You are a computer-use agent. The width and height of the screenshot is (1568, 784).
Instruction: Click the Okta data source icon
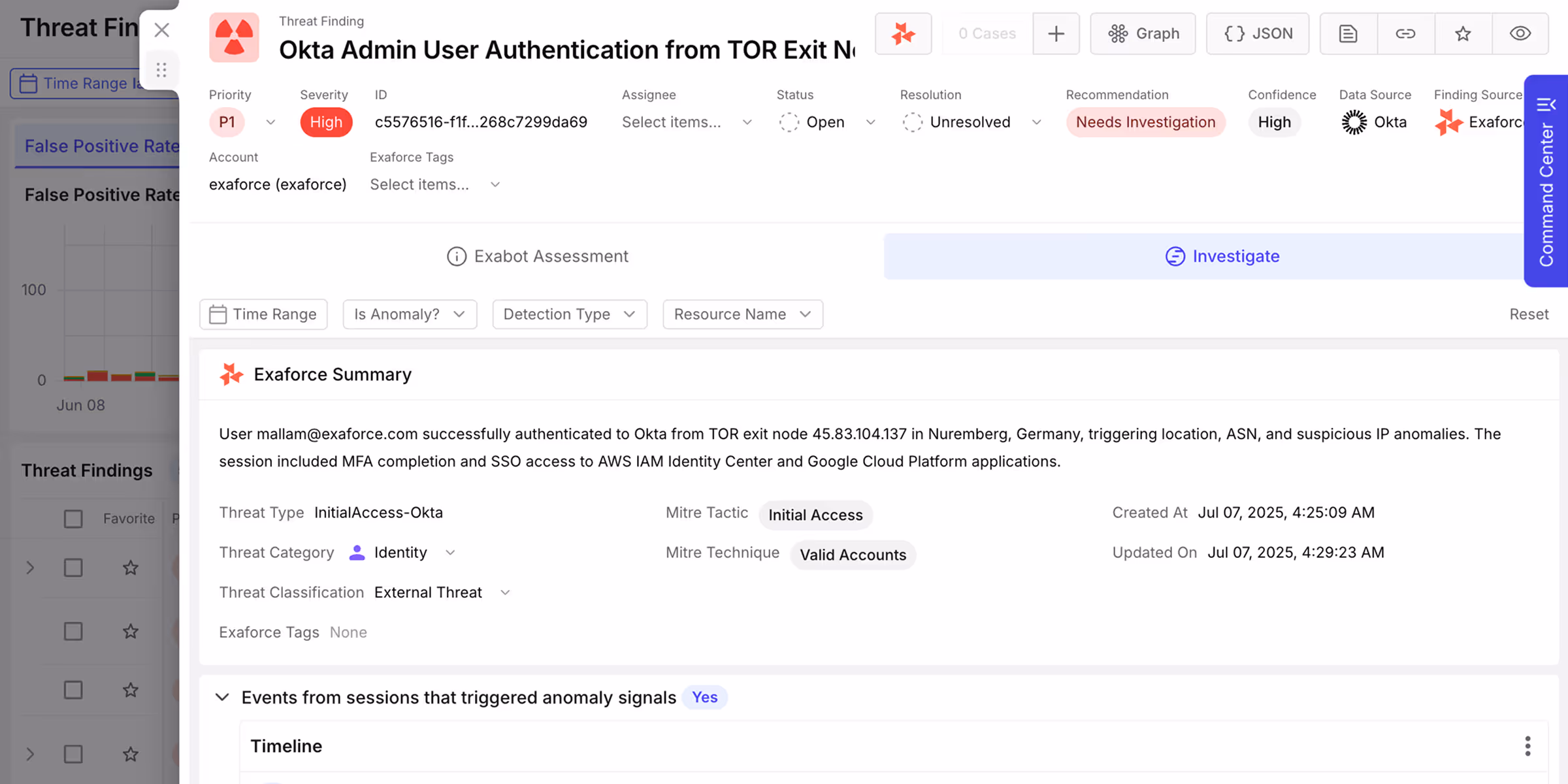click(x=1354, y=122)
